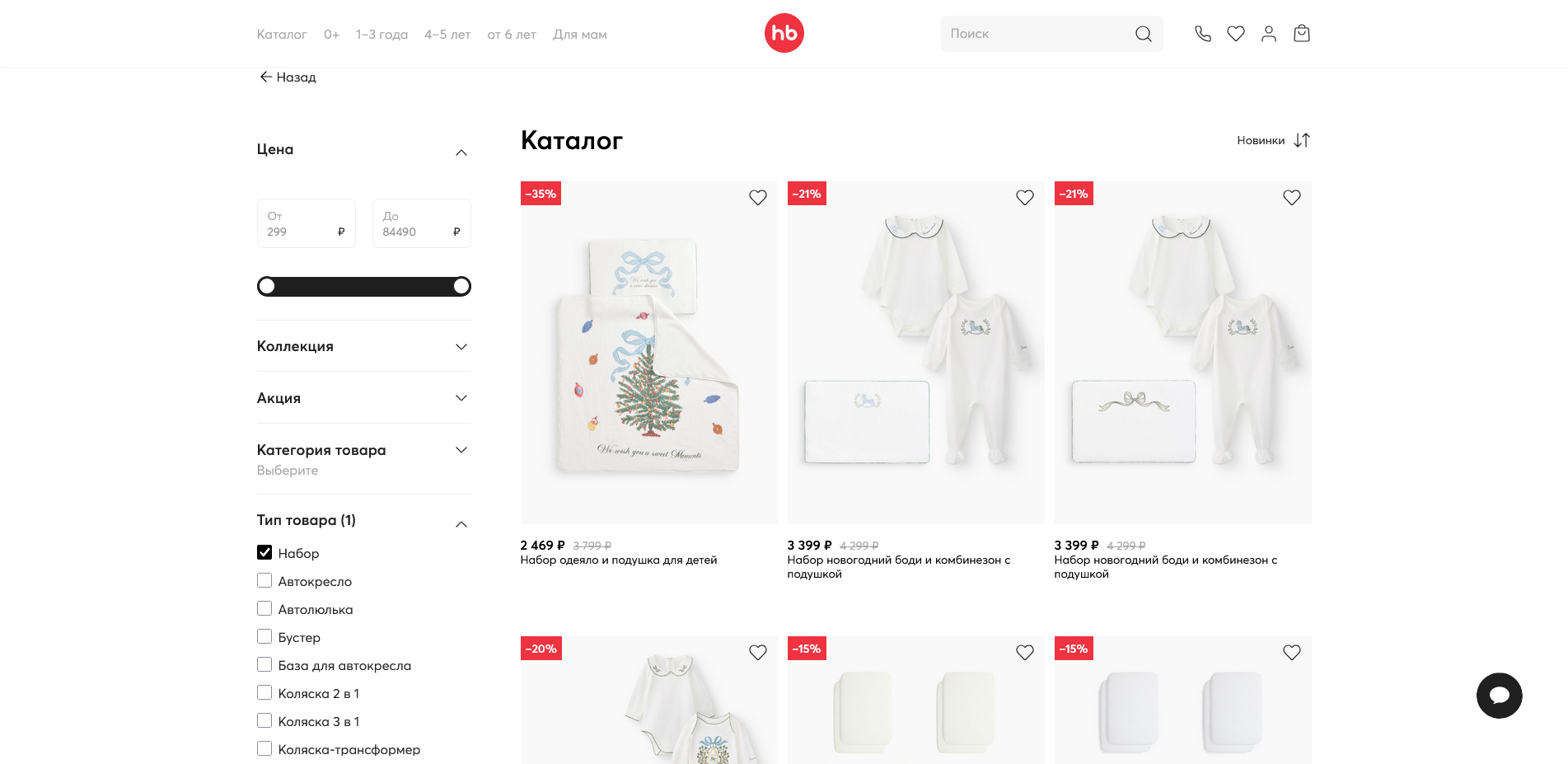Open the Новинки sort dropdown
This screenshot has width=1568, height=764.
click(x=1273, y=140)
